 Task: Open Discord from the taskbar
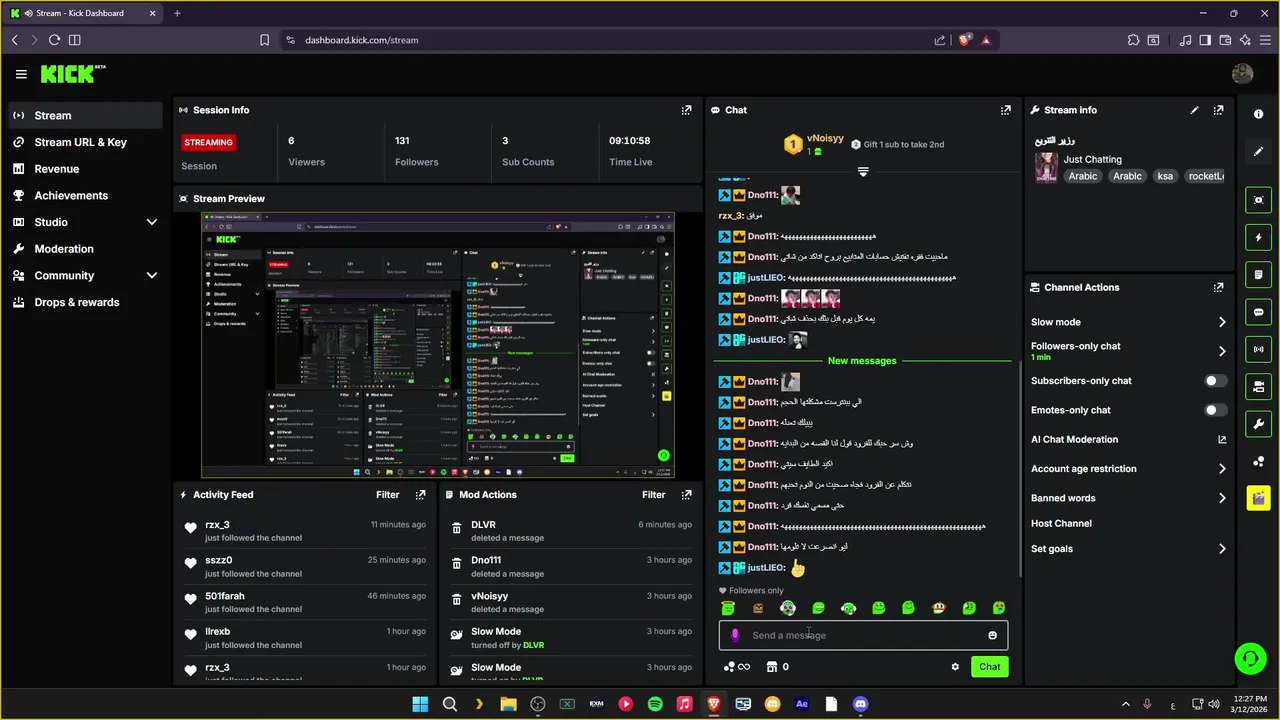(x=860, y=704)
